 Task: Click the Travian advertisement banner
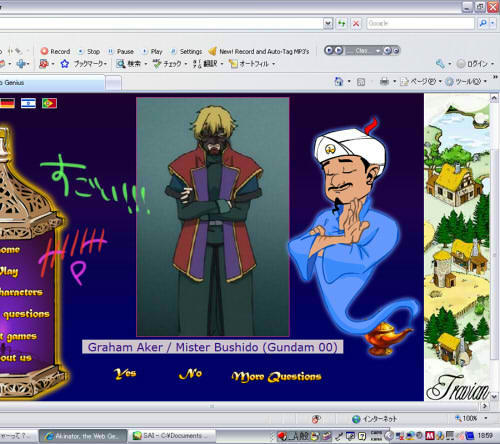[x=457, y=247]
